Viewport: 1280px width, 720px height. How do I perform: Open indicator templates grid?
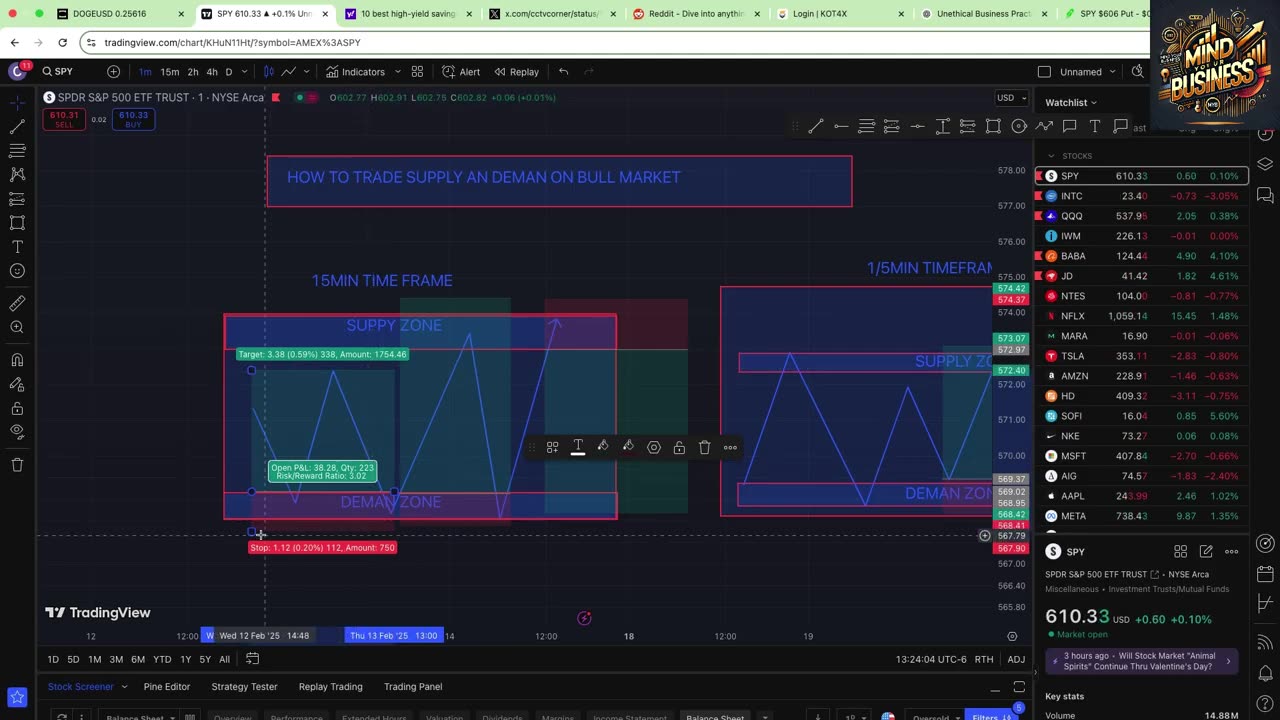[417, 72]
